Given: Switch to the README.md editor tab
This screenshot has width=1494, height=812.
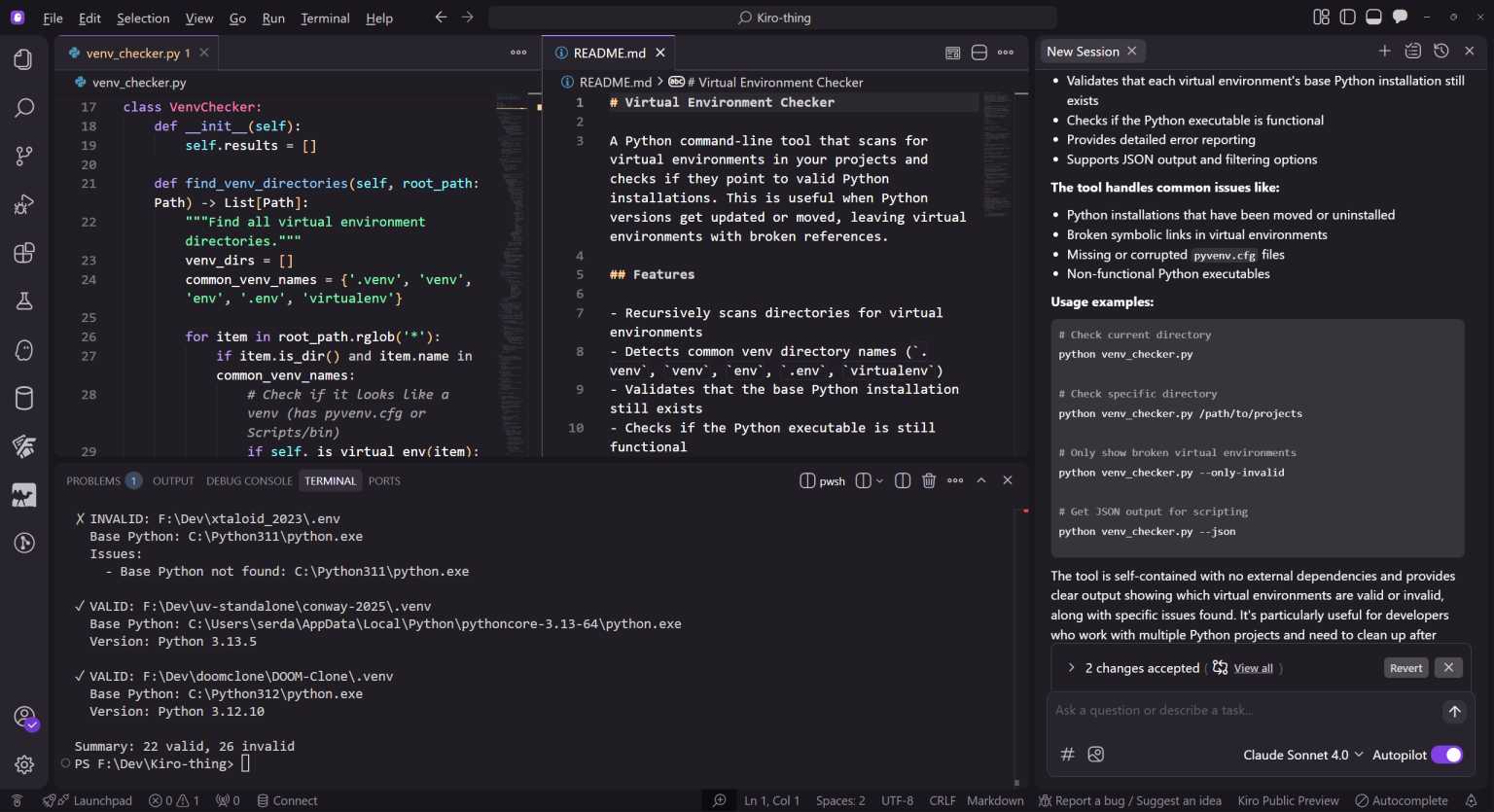Looking at the screenshot, I should pos(609,53).
